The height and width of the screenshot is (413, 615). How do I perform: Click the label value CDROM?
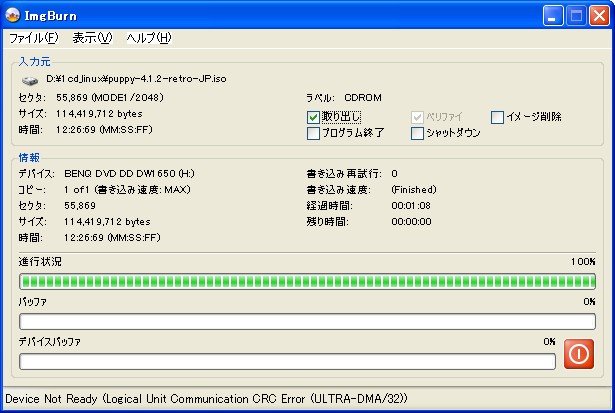pos(363,98)
